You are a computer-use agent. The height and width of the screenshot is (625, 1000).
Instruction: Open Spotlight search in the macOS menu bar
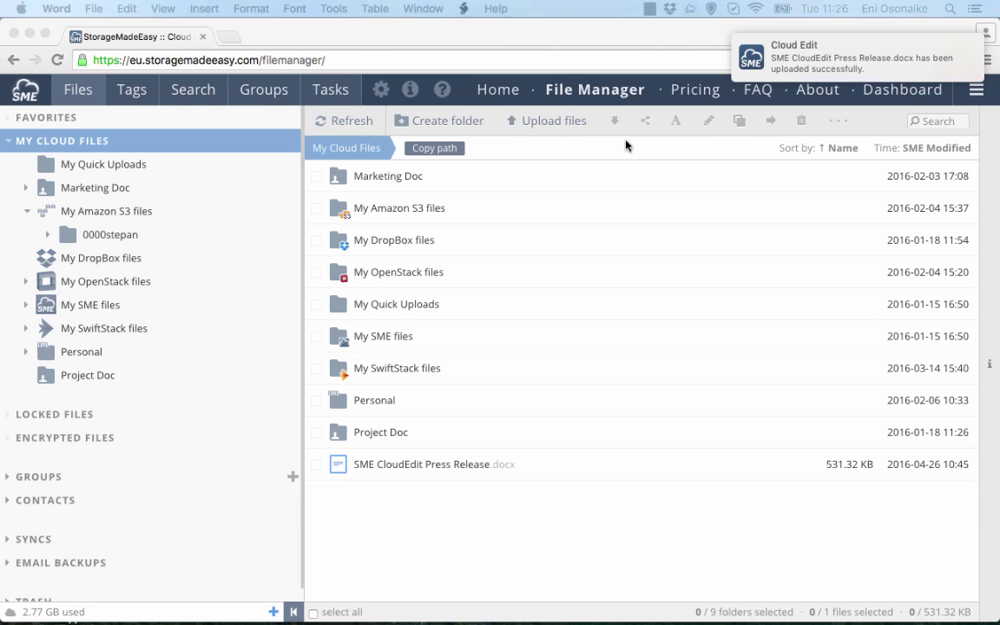click(x=950, y=9)
